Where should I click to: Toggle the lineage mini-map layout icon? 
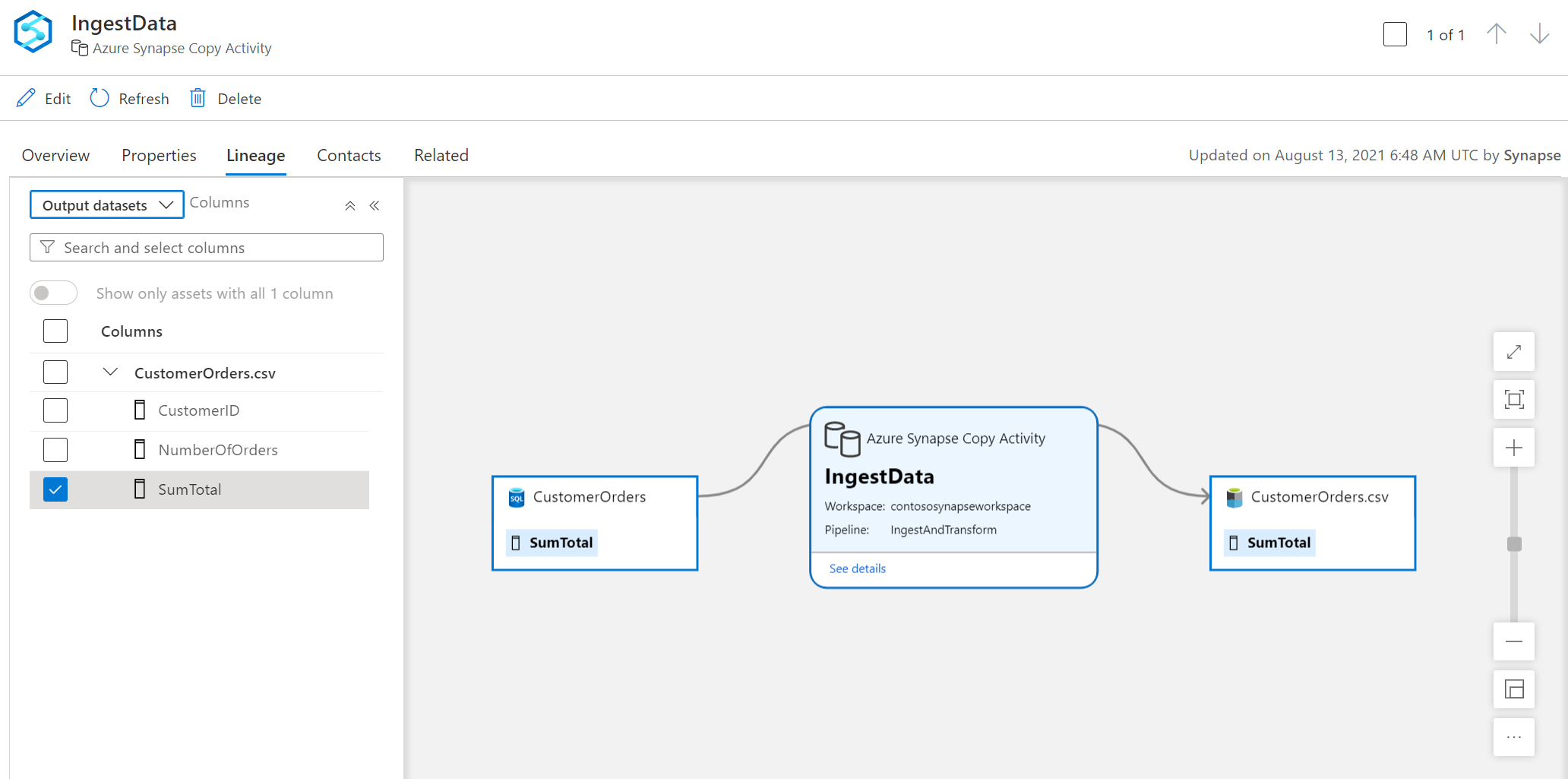pyautogui.click(x=1514, y=689)
